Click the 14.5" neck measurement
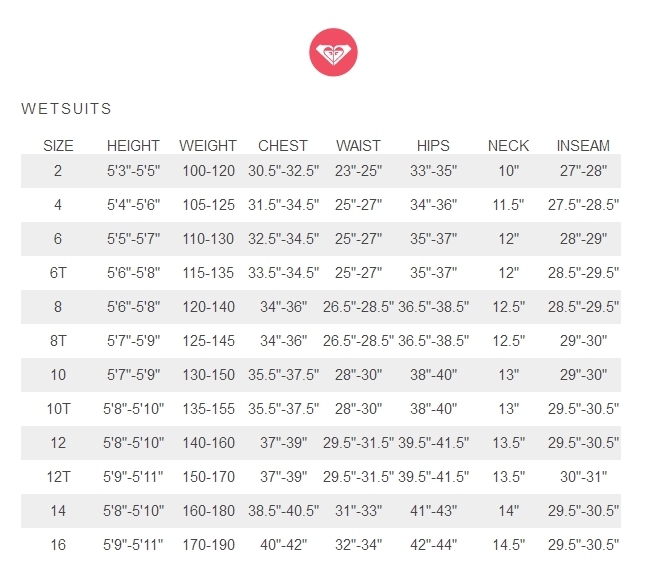 [x=509, y=545]
